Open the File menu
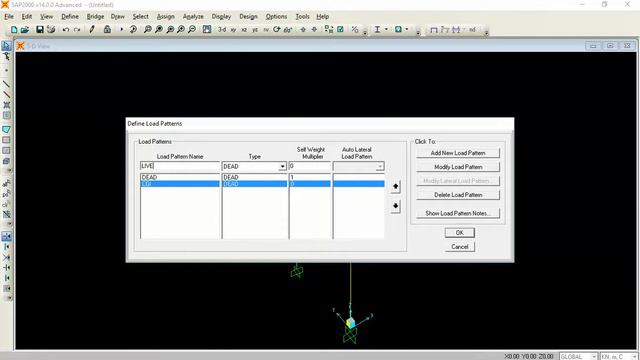The height and width of the screenshot is (360, 640). pos(9,16)
